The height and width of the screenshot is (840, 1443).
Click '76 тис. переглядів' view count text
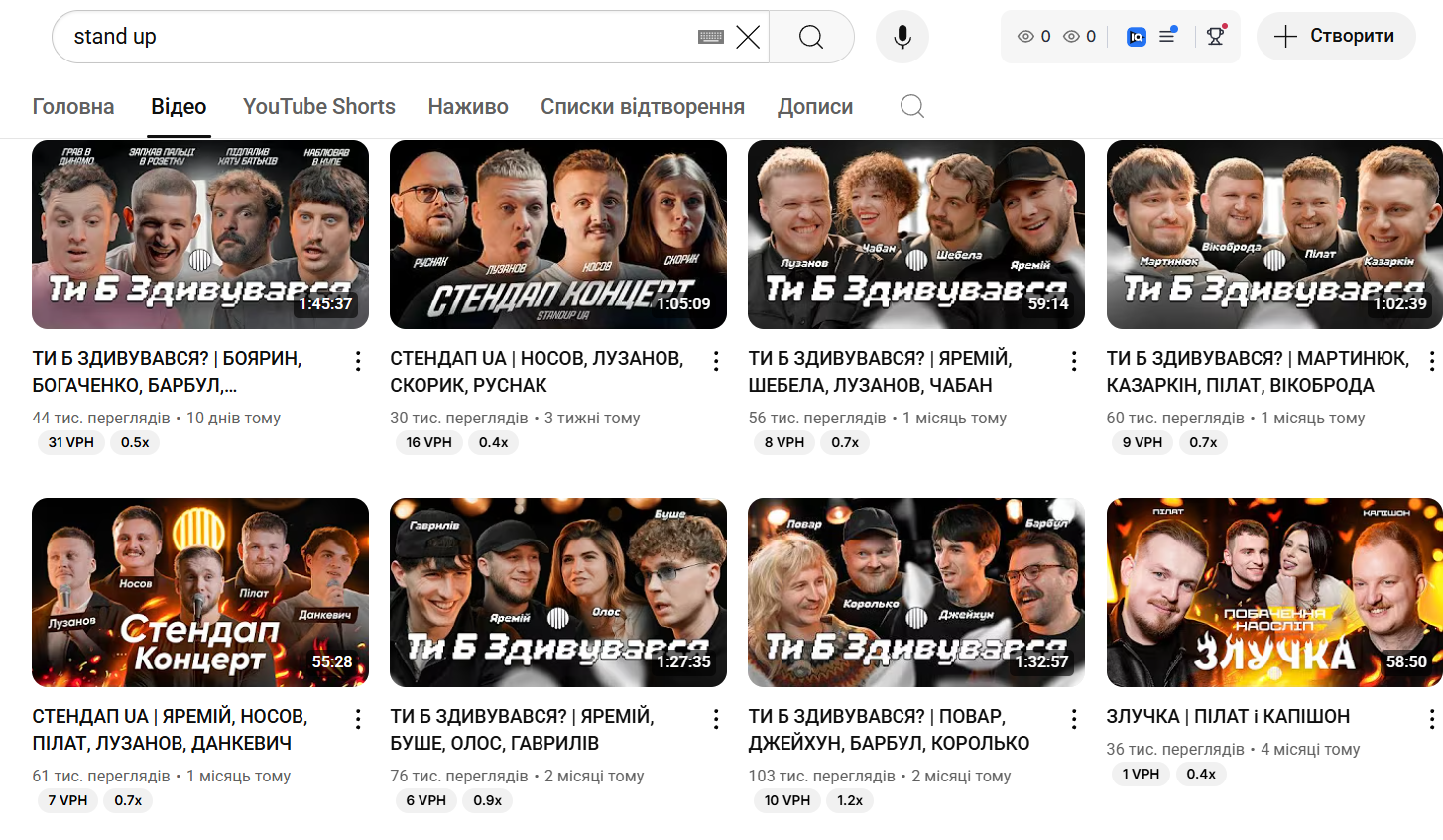click(x=459, y=776)
